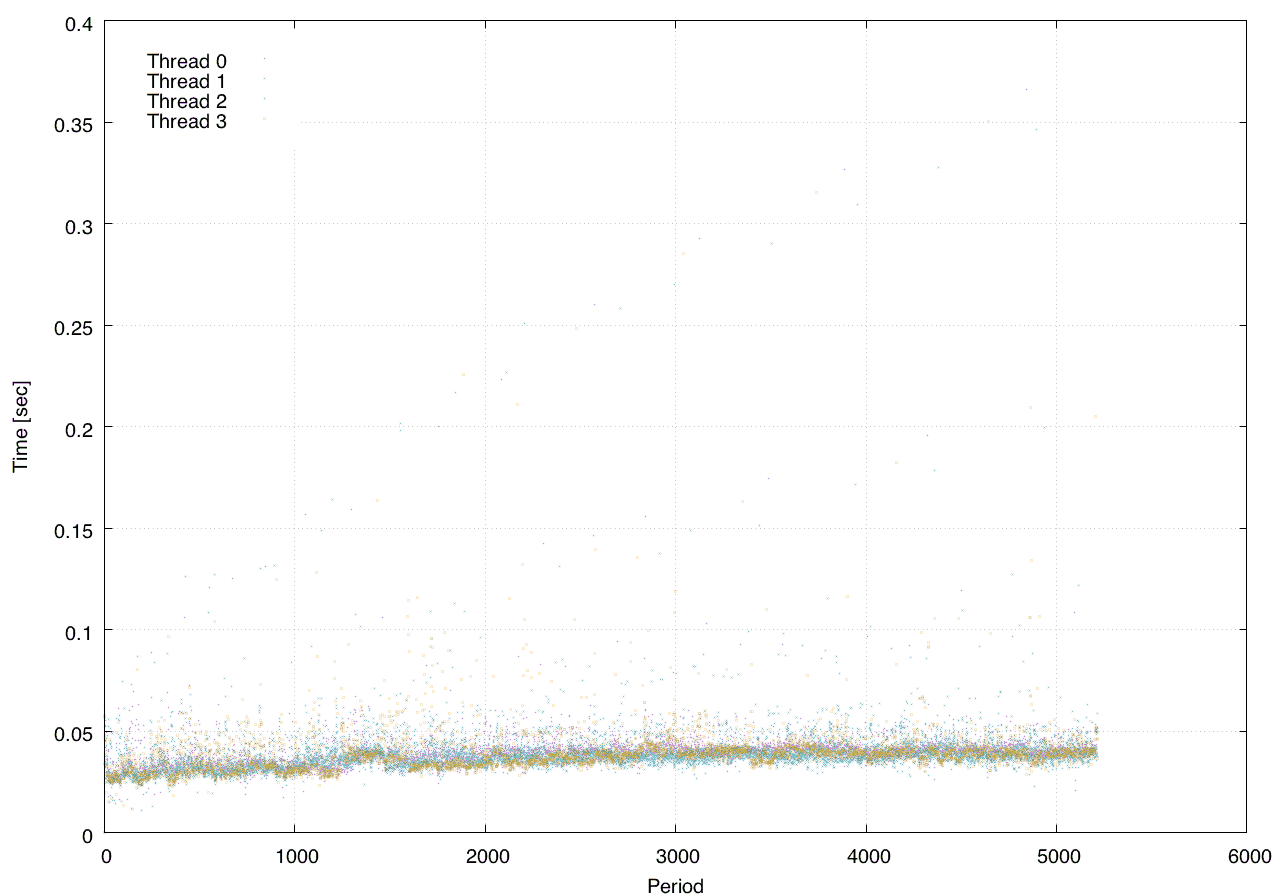Click the Thread 0 legend label
The image size is (1280, 896).
tap(187, 61)
